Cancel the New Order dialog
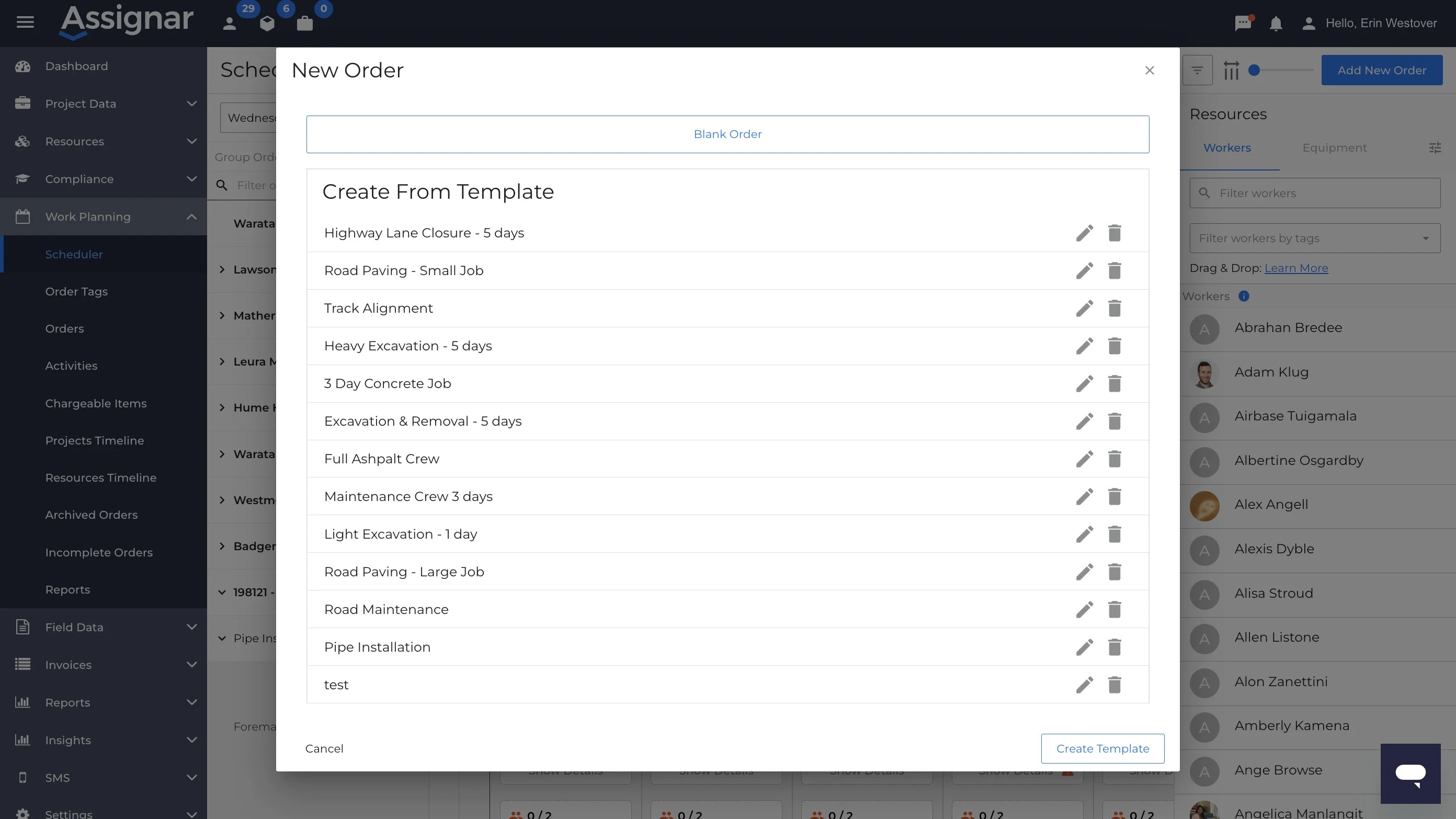Screen dimensions: 1456x819 324,748
